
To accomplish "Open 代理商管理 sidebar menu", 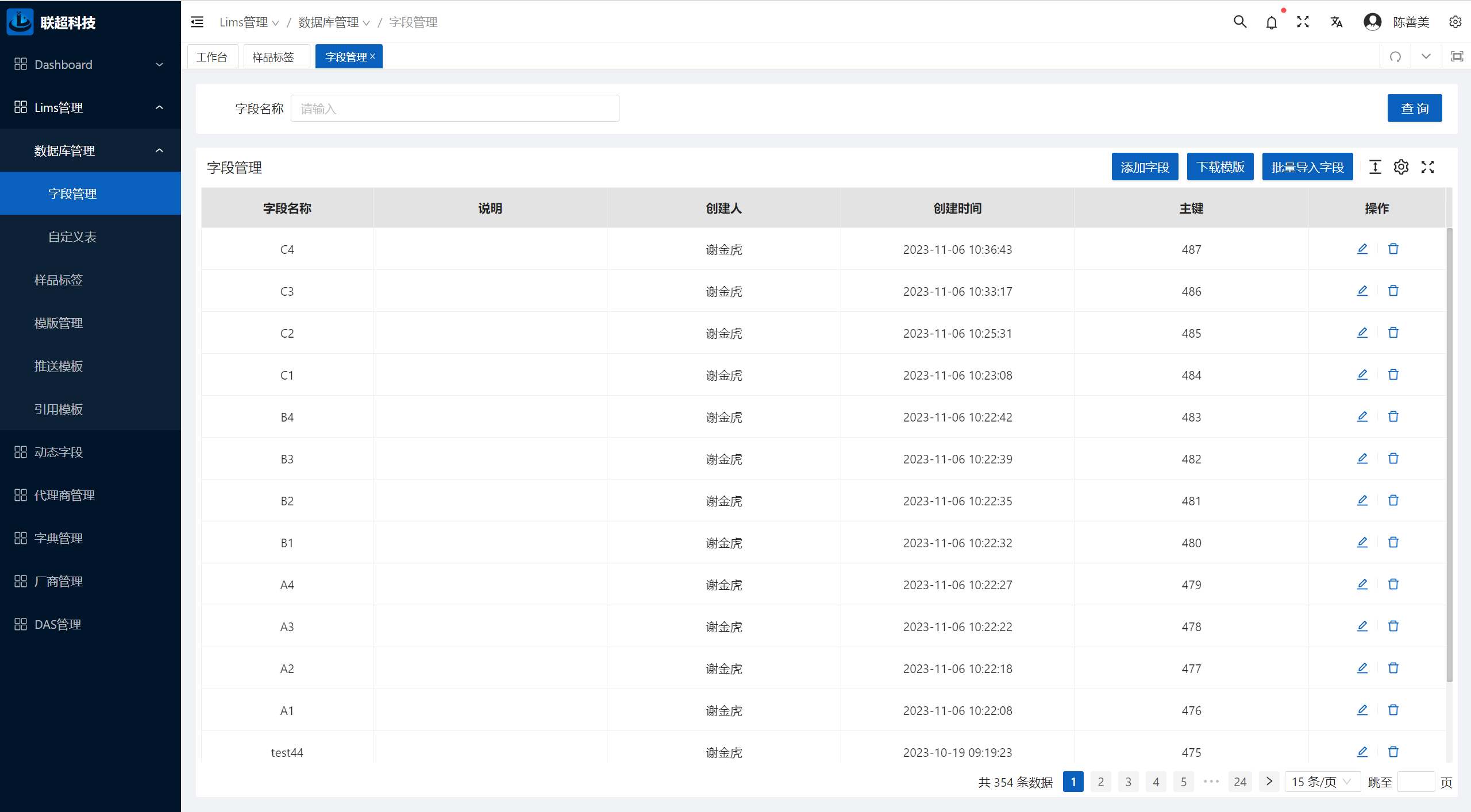I will tap(90, 495).
